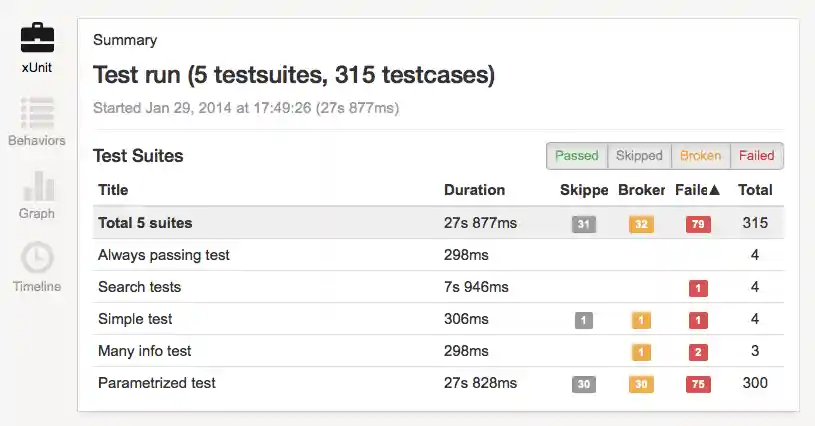Sort table by Duration column
Image resolution: width=815 pixels, height=426 pixels.
[x=474, y=190]
